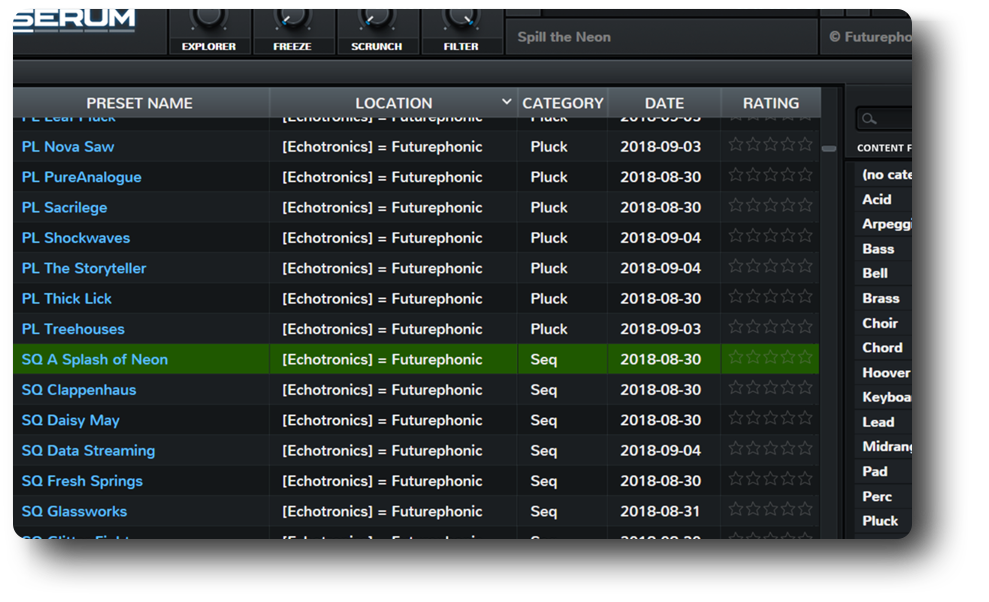Click highlighted 'SQ A Splash of Neon' name

coord(95,359)
